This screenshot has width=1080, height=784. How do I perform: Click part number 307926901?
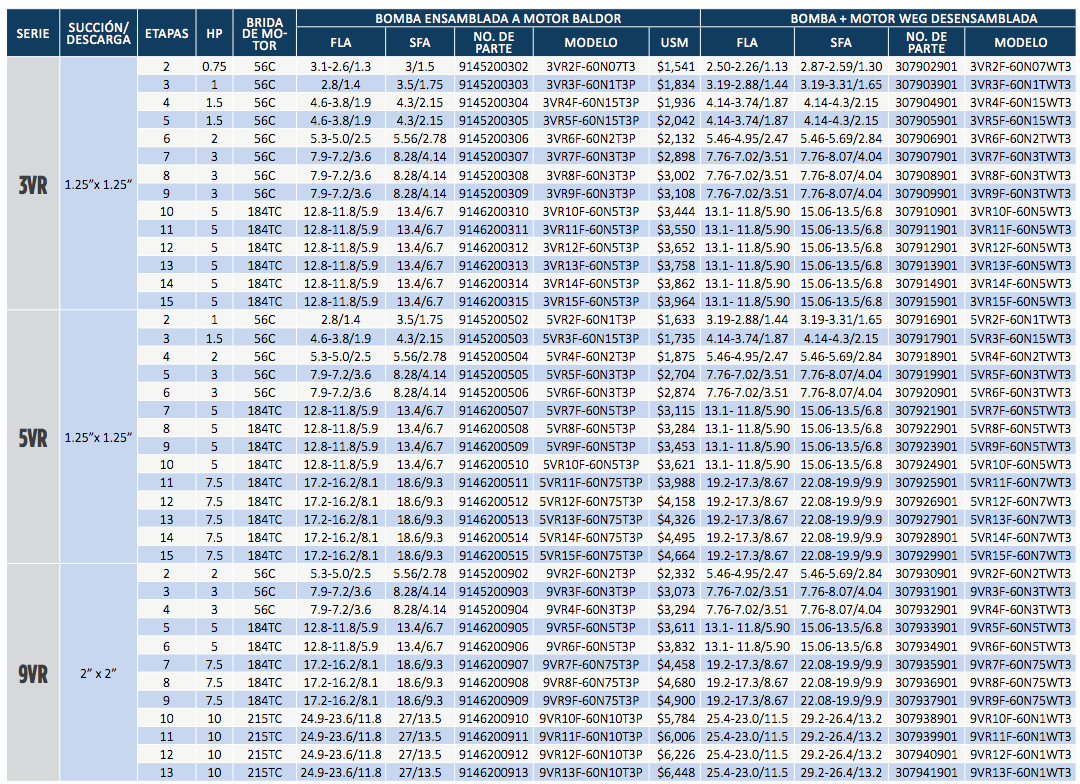(926, 502)
